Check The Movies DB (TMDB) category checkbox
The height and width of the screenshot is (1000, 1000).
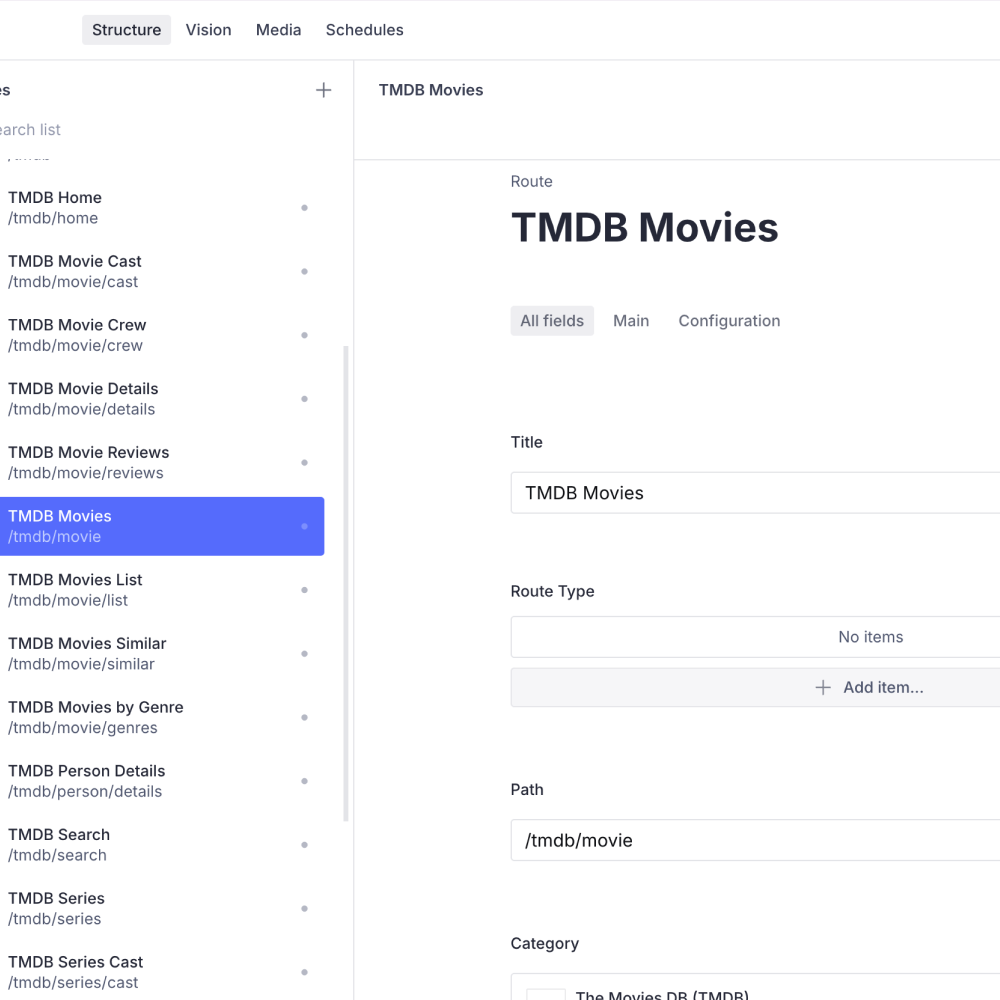coord(545,993)
